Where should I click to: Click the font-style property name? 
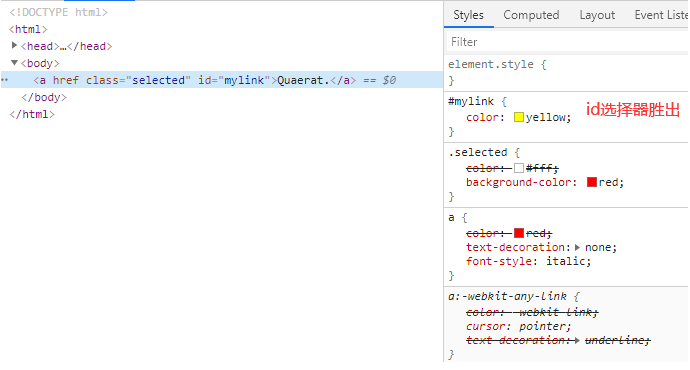(499, 261)
